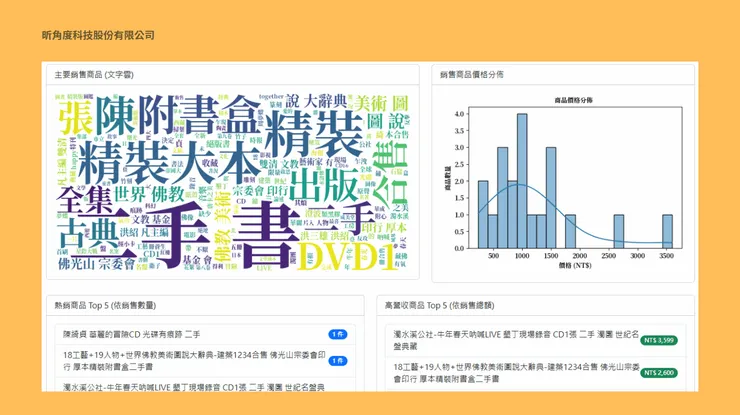Click the isolated histogram bar near 3500

pos(667,231)
